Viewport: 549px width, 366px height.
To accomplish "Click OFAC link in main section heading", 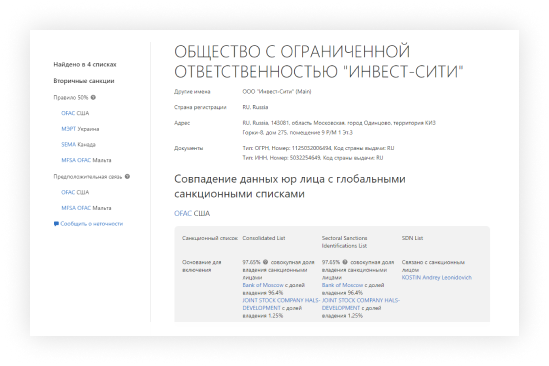I will point(183,213).
